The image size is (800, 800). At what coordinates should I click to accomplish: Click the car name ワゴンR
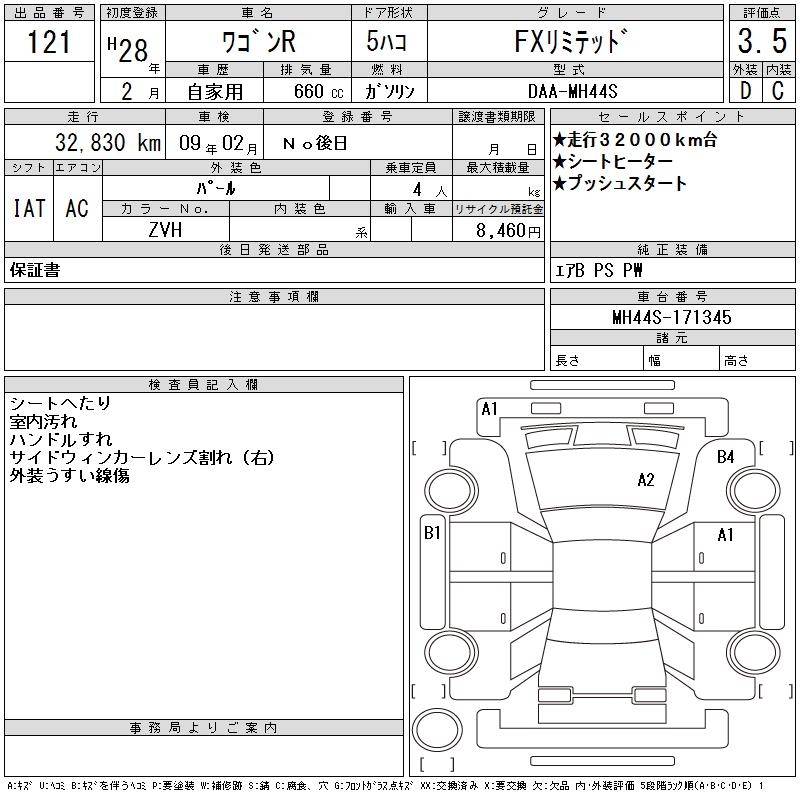(259, 42)
